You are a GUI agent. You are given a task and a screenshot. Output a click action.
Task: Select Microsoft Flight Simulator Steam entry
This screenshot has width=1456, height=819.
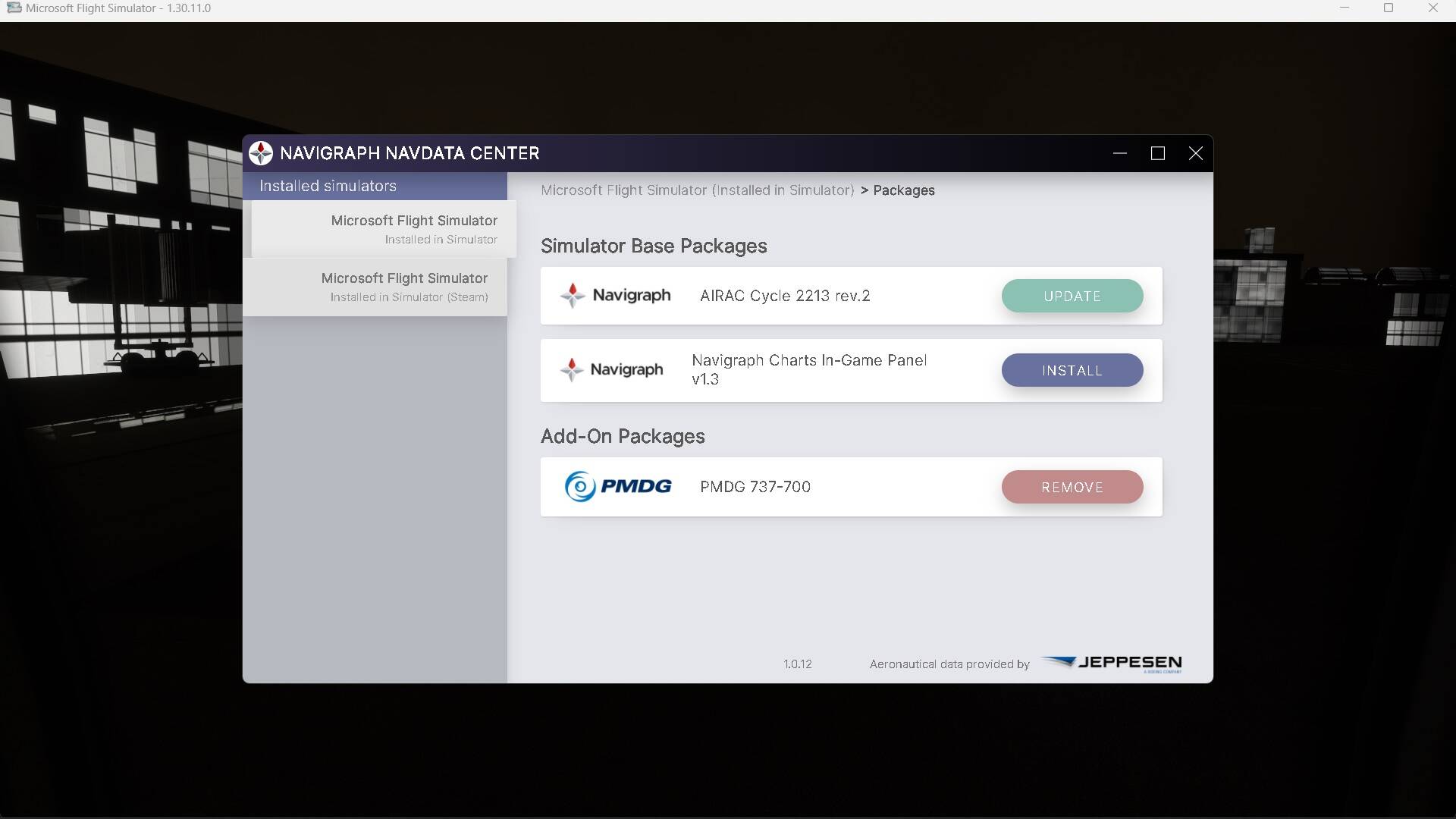[375, 287]
